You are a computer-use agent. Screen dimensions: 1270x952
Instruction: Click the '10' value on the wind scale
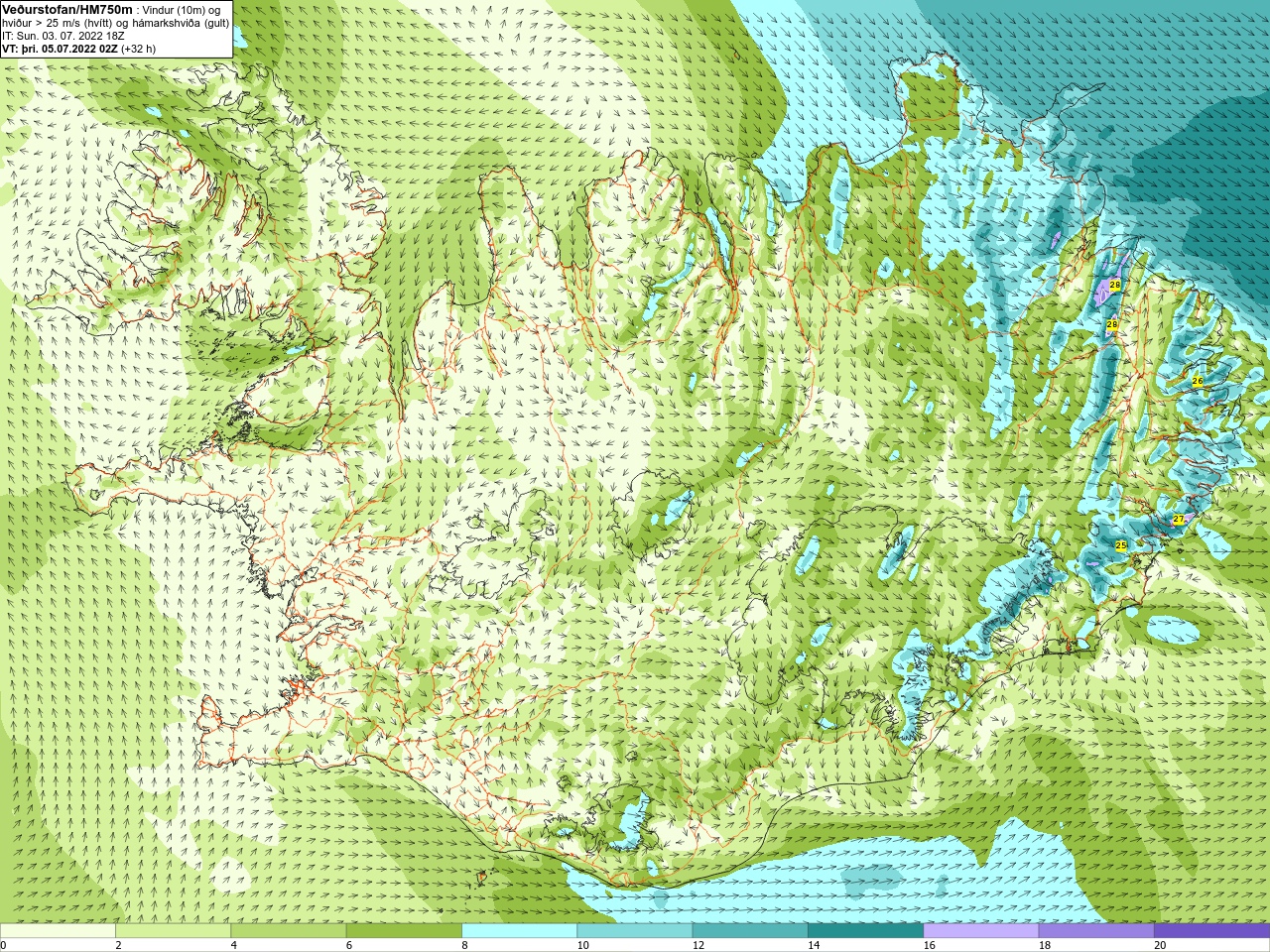(582, 945)
